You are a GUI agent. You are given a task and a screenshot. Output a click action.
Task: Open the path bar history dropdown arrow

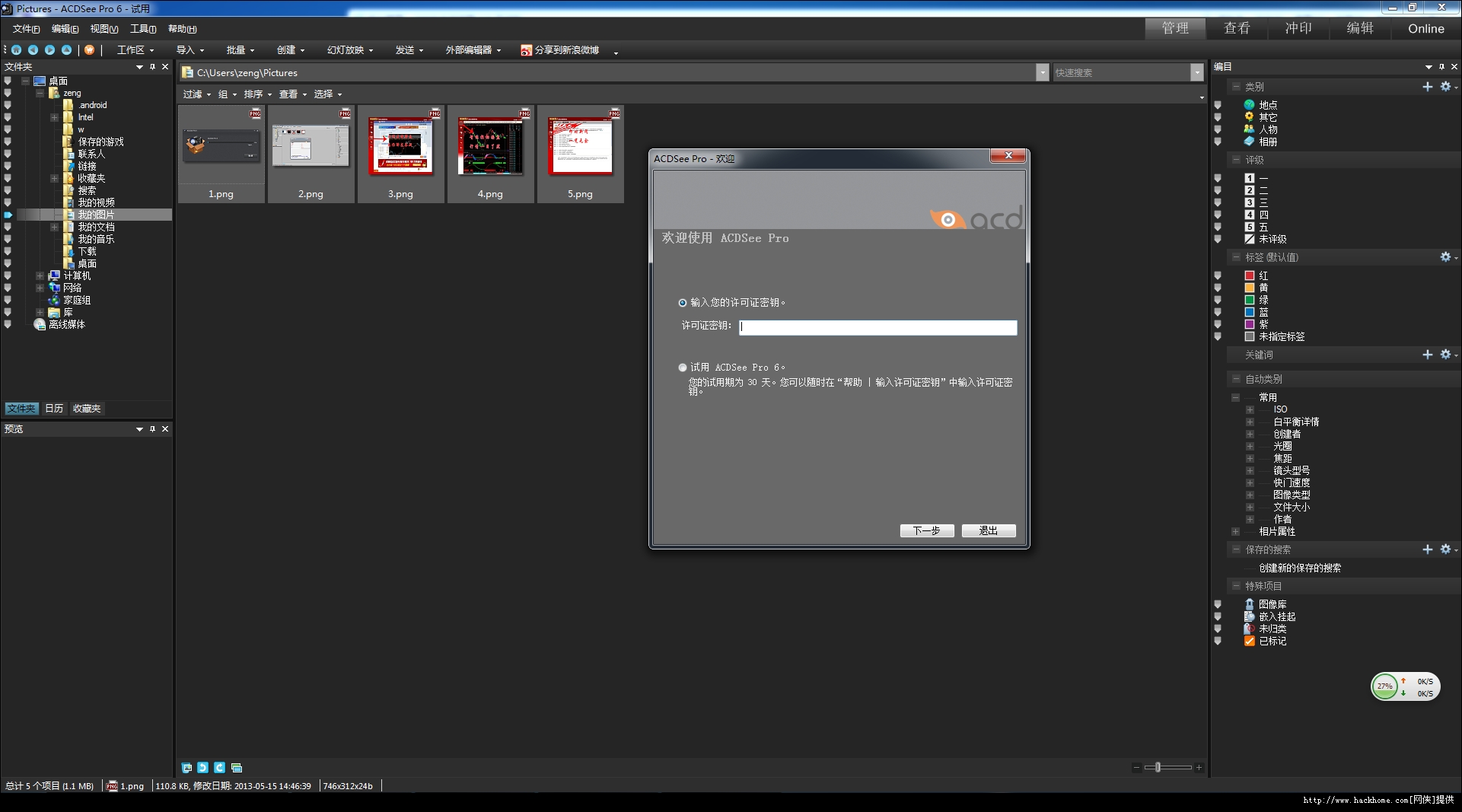click(1042, 72)
